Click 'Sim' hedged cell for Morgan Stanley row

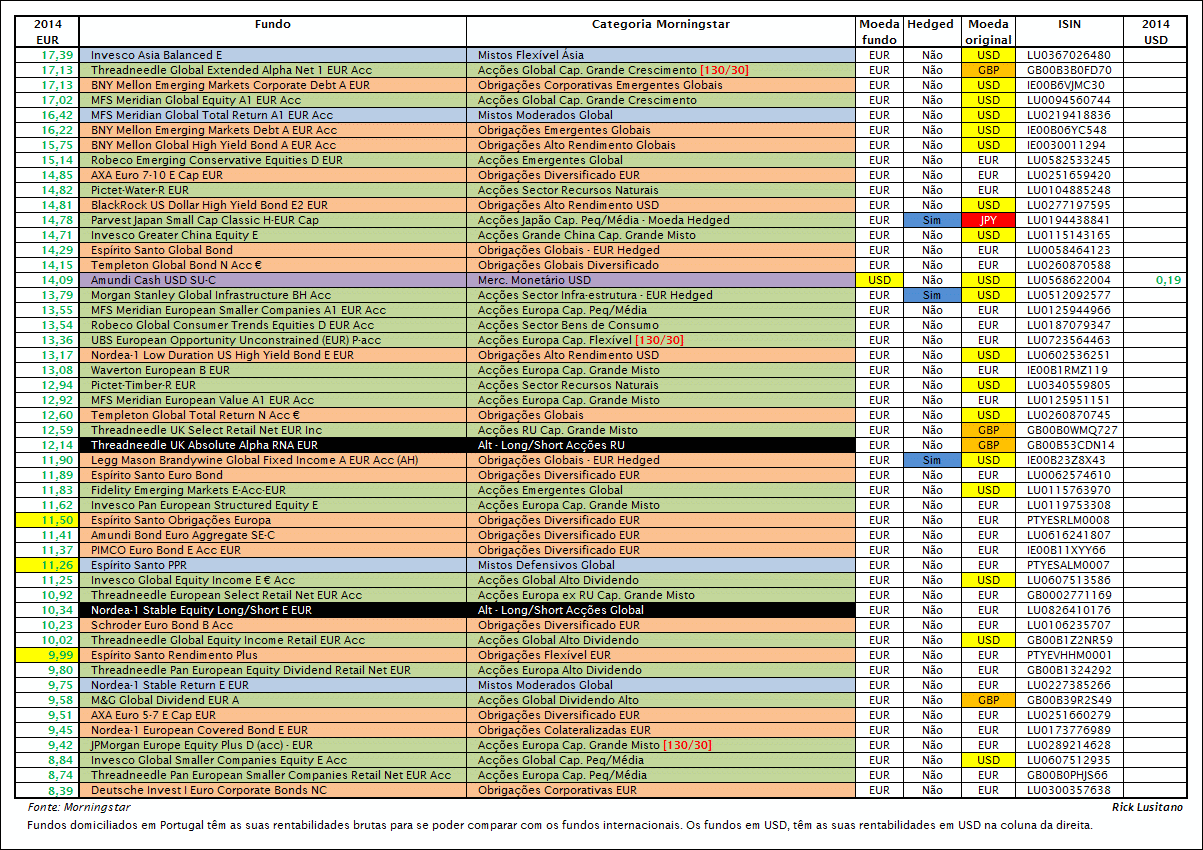(x=931, y=295)
